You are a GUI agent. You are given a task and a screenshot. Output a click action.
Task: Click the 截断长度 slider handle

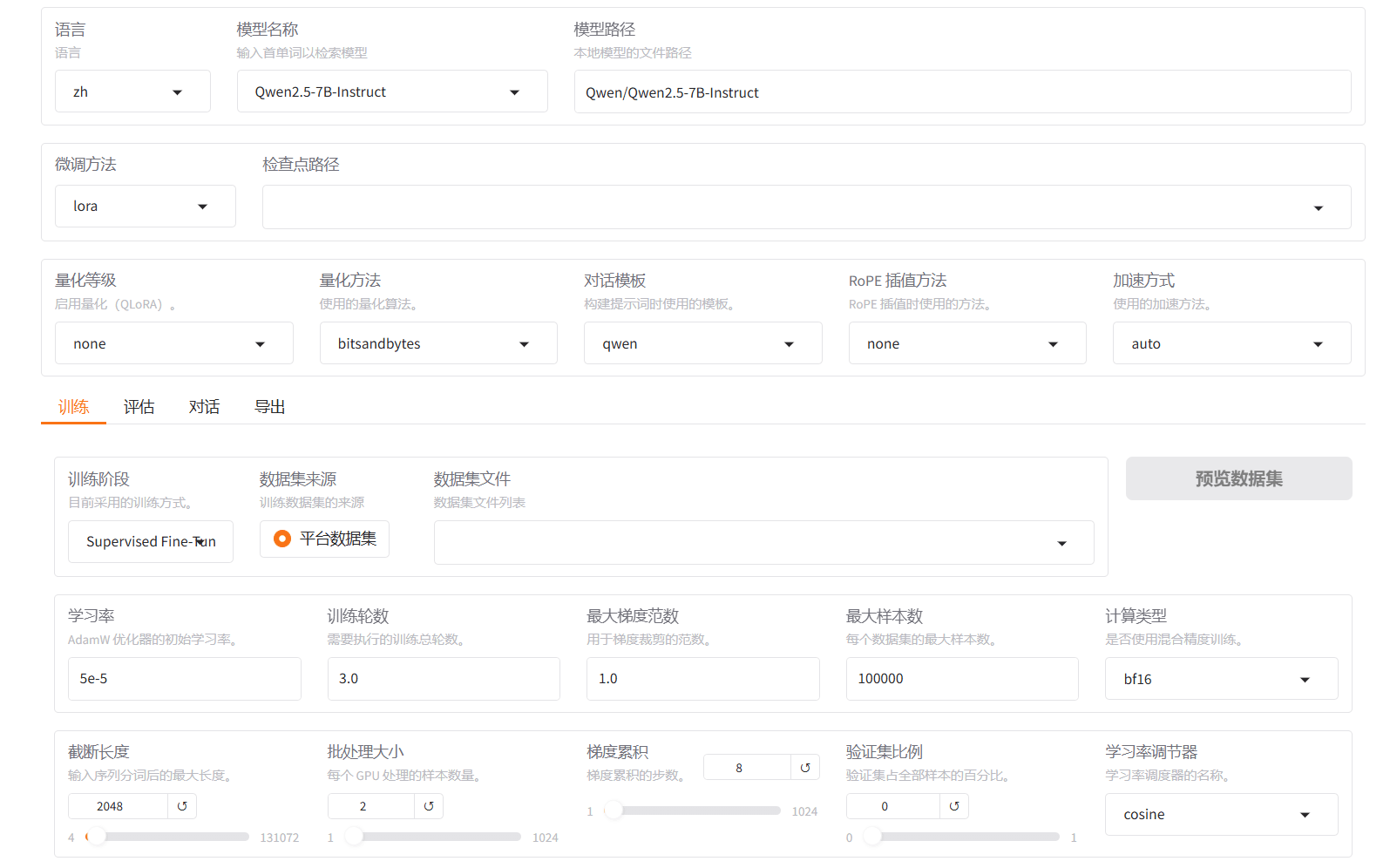[97, 837]
